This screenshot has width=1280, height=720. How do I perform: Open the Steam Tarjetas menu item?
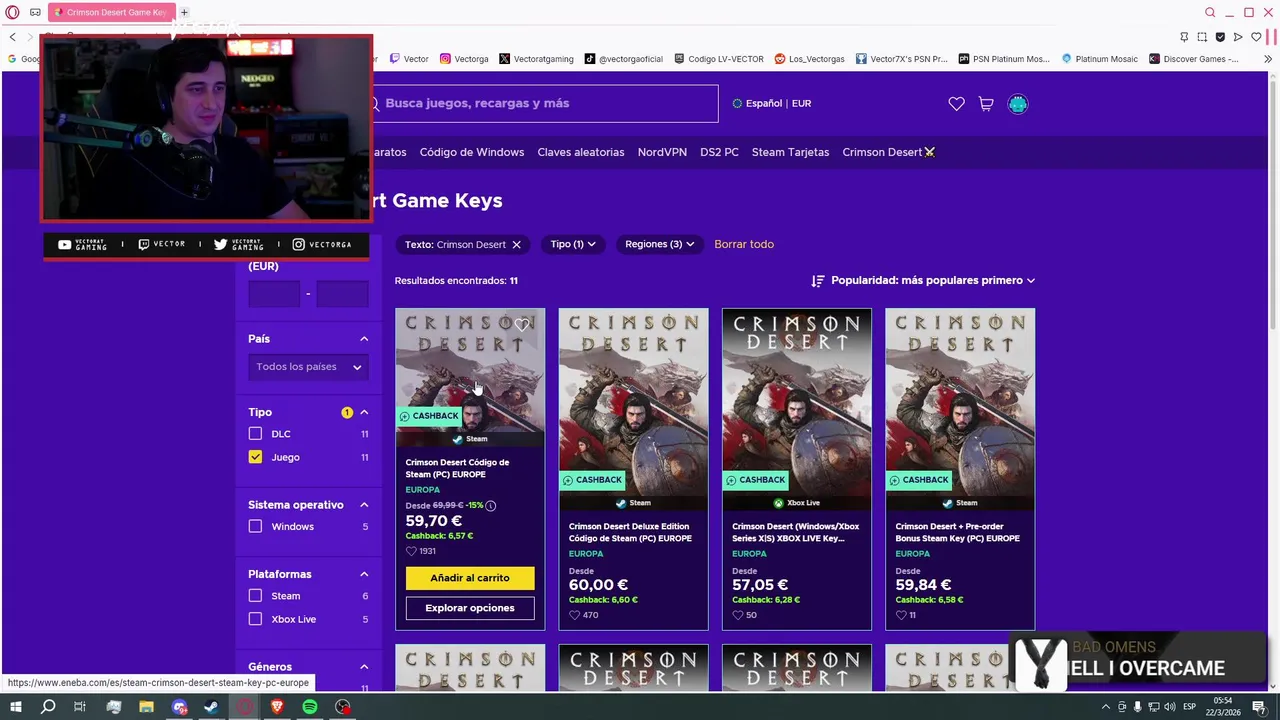tap(790, 152)
